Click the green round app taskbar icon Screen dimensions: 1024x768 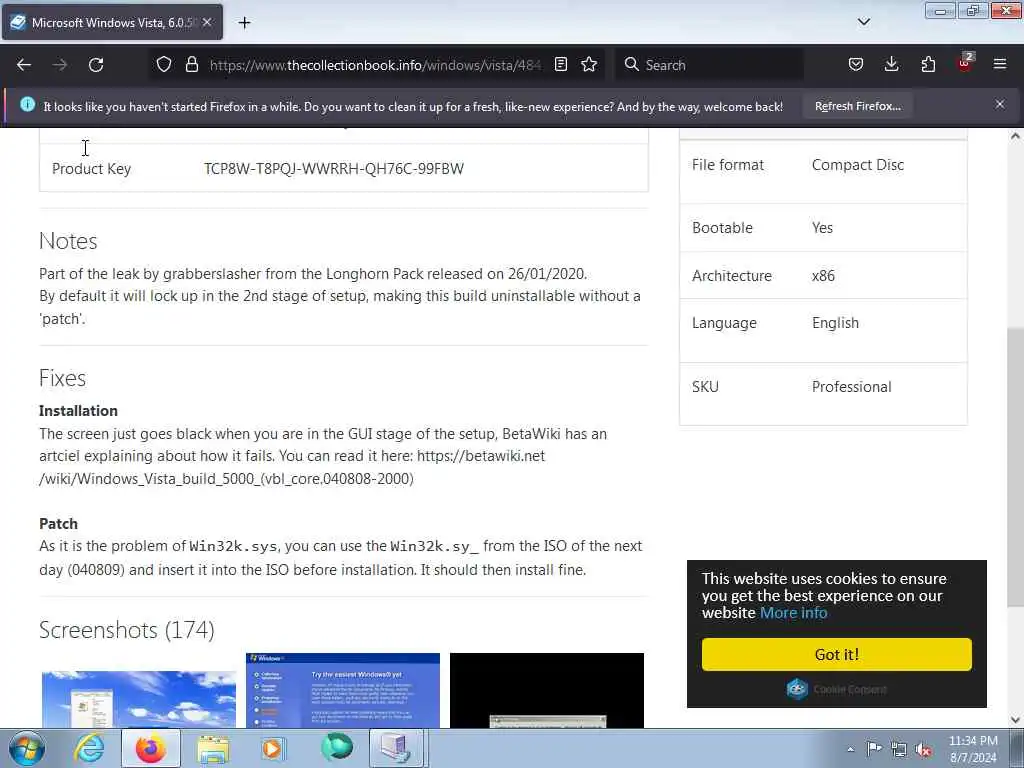336,747
